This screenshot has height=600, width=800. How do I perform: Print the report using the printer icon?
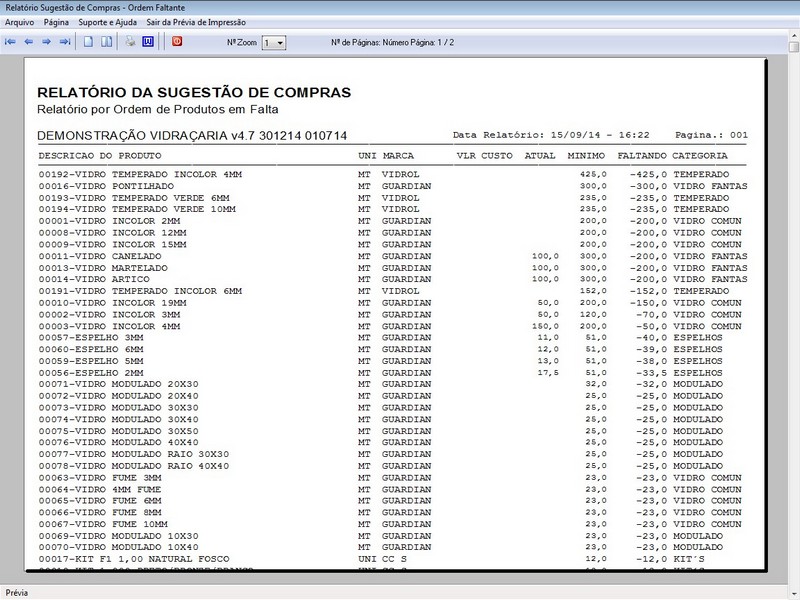pos(130,42)
